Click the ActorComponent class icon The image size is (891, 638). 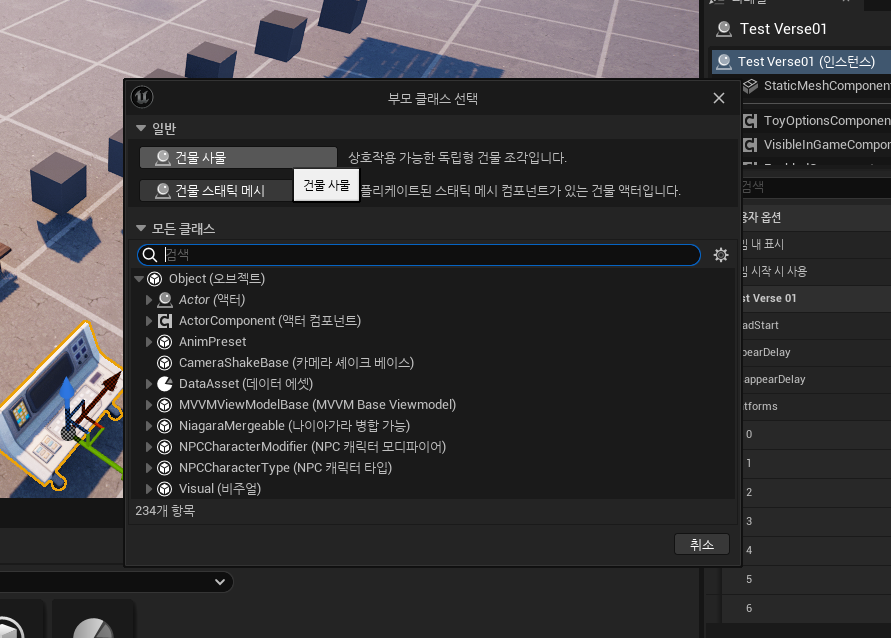tap(165, 321)
